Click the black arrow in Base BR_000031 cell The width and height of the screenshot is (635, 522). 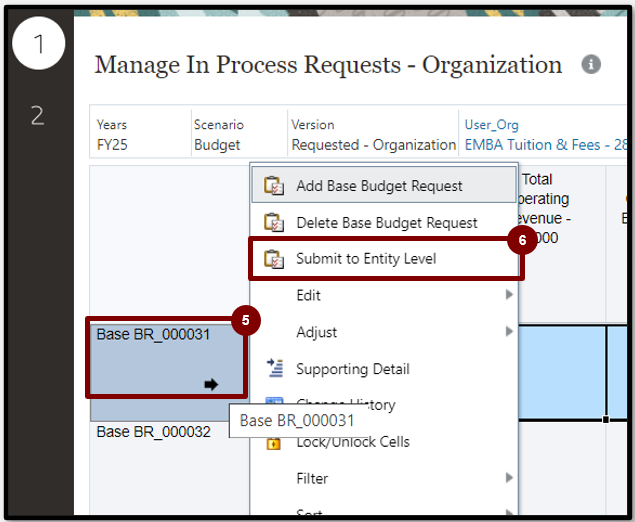[211, 384]
